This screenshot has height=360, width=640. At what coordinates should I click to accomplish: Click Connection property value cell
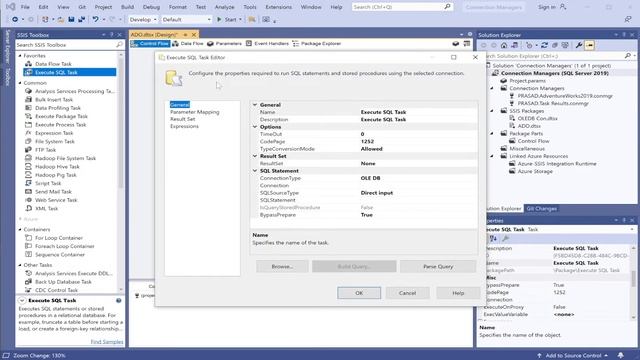pyautogui.click(x=418, y=185)
